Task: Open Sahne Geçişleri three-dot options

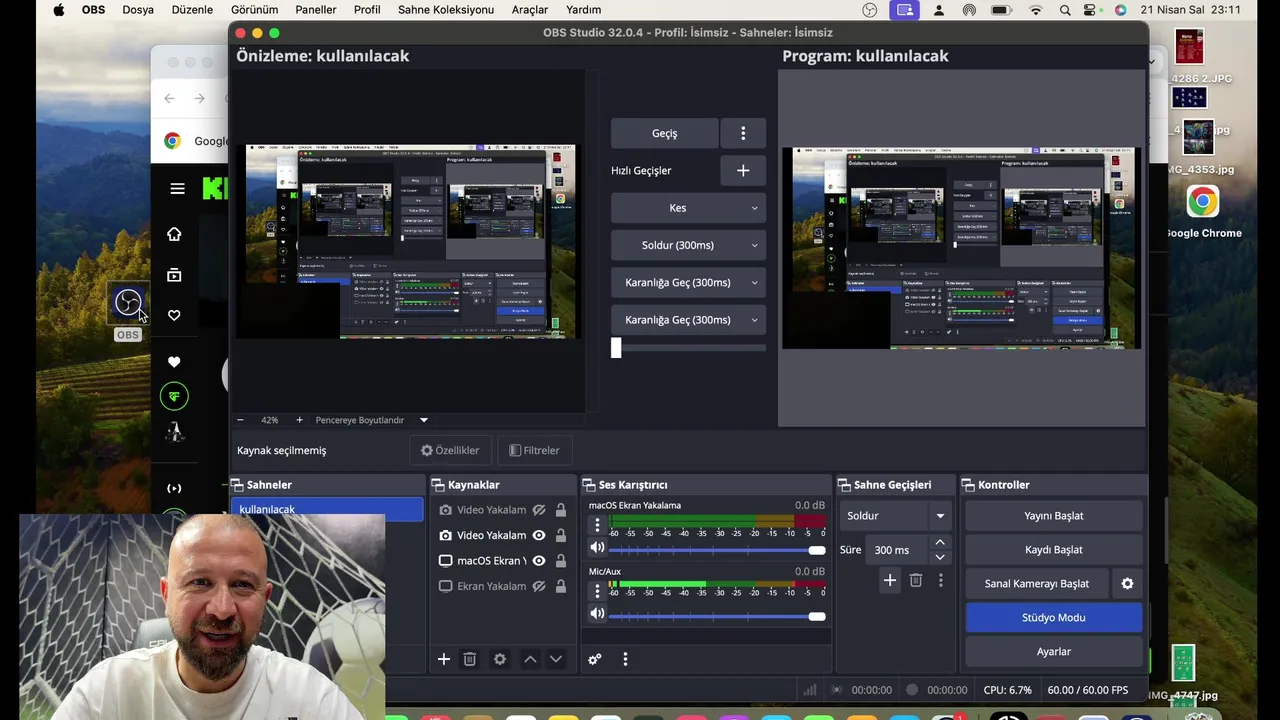Action: [x=940, y=580]
